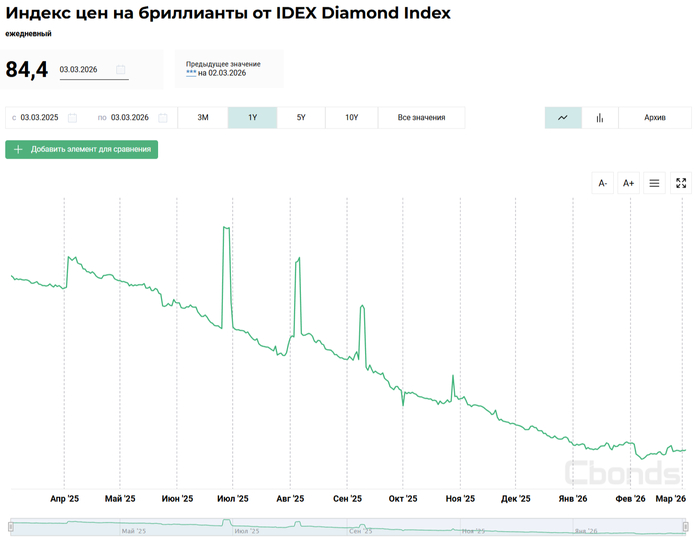Open calendar for end date 03.03.2026
Image resolution: width=700 pixels, height=544 pixels.
160,118
